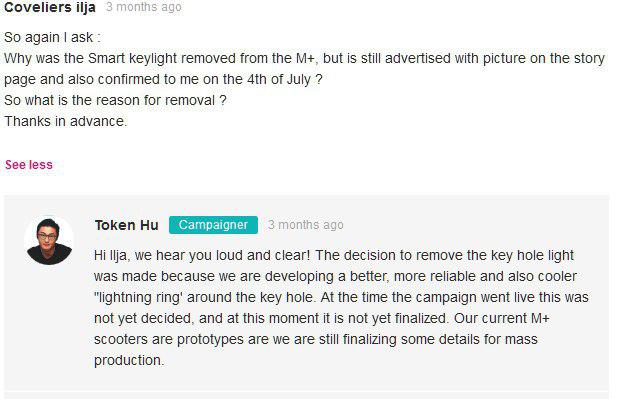The image size is (618, 399).
Task: Click "Hi Ilja, we hear you loud" reply line
Action: point(334,255)
